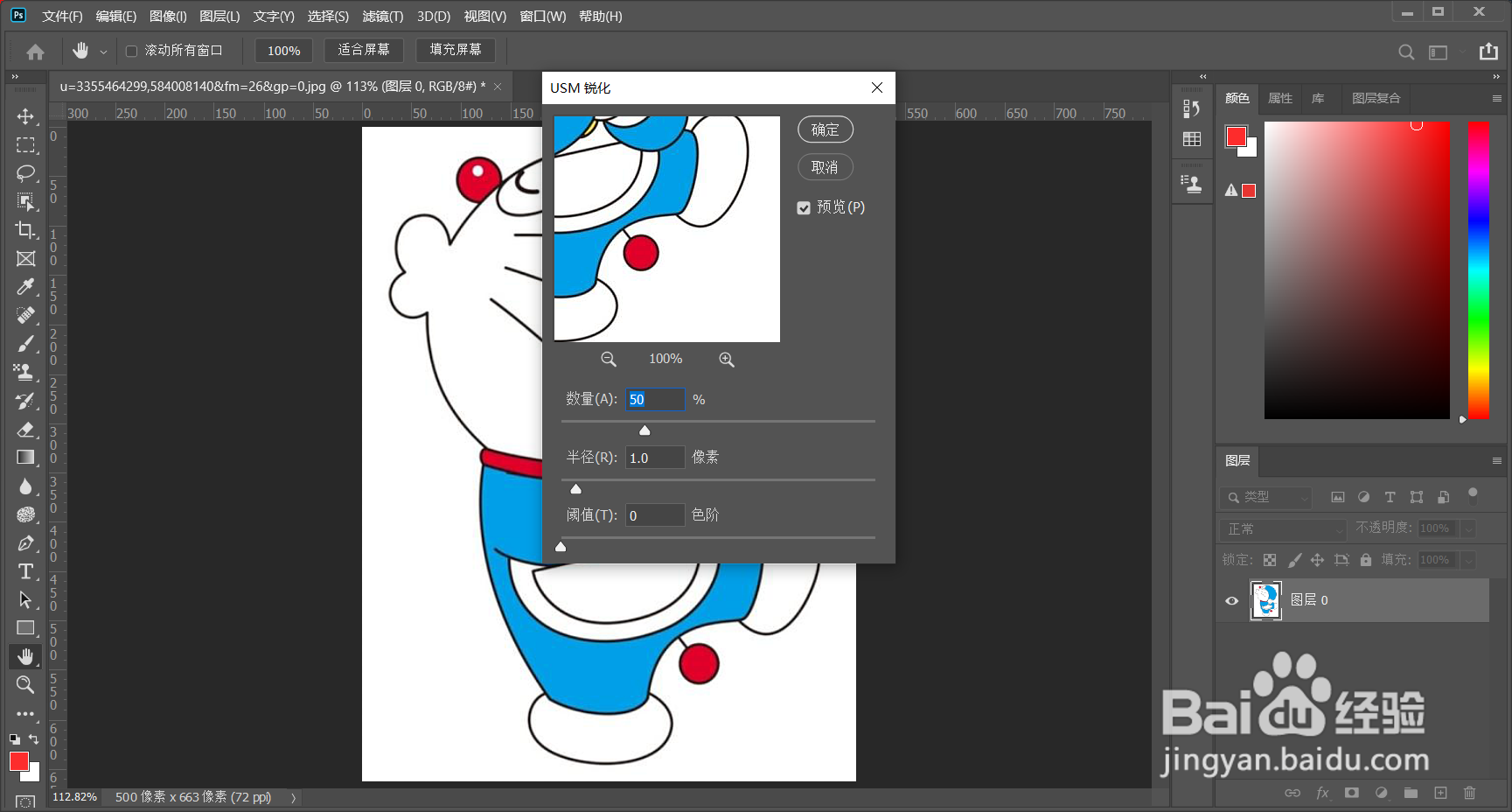This screenshot has width=1512, height=812.
Task: Click 取消 in USM dialog
Action: tap(826, 167)
